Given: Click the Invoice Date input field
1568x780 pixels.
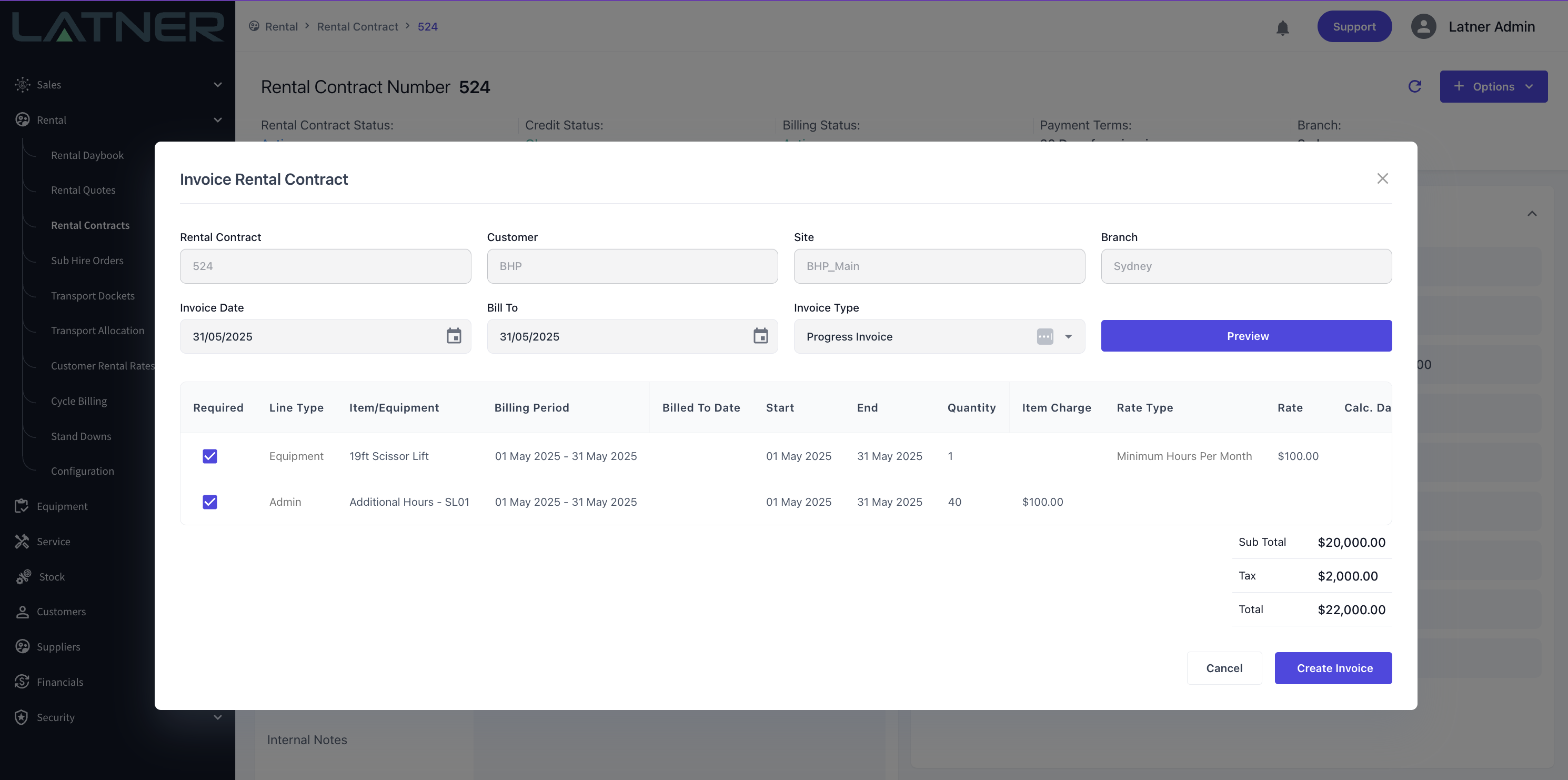Looking at the screenshot, I should pos(310,336).
